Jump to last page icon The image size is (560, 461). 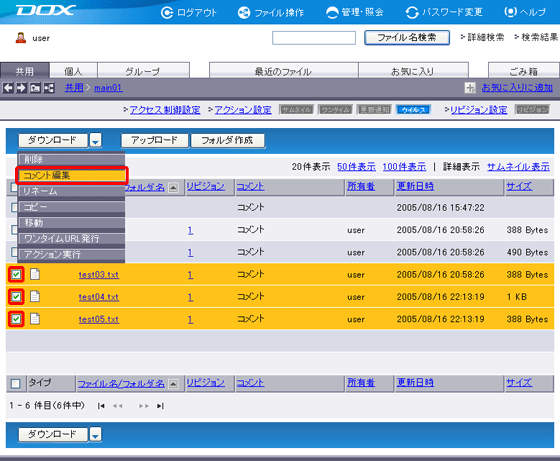(x=160, y=406)
